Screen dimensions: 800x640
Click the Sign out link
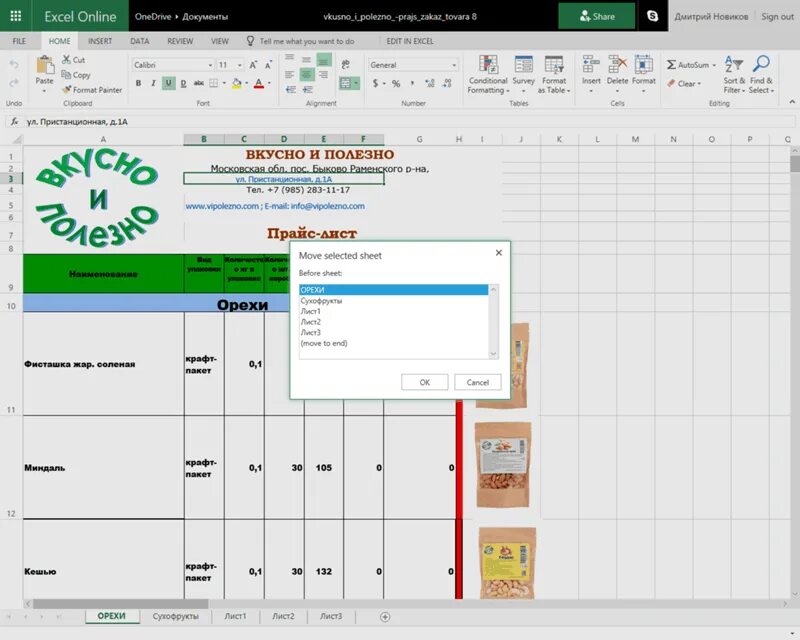pyautogui.click(x=777, y=16)
